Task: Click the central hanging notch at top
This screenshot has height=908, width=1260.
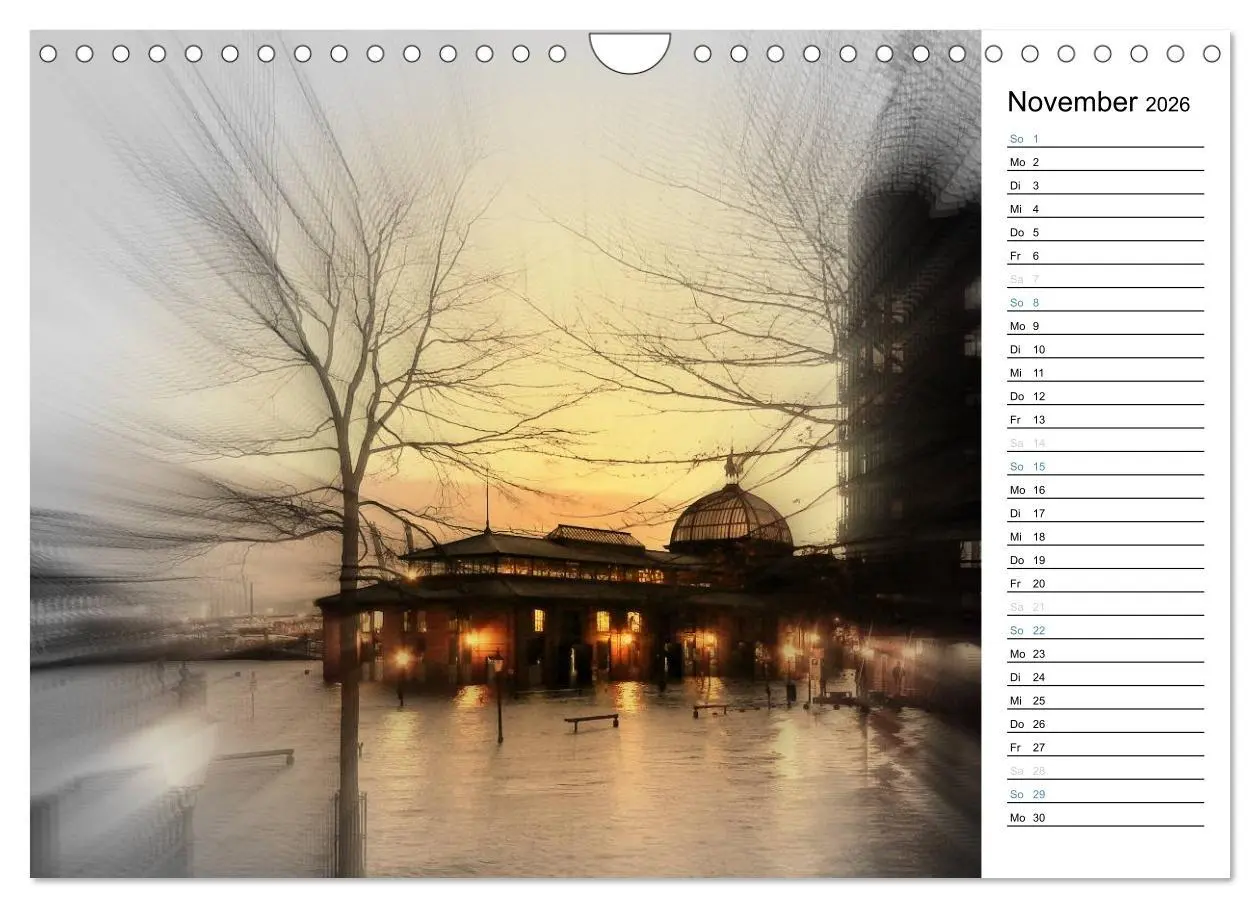Action: (632, 48)
